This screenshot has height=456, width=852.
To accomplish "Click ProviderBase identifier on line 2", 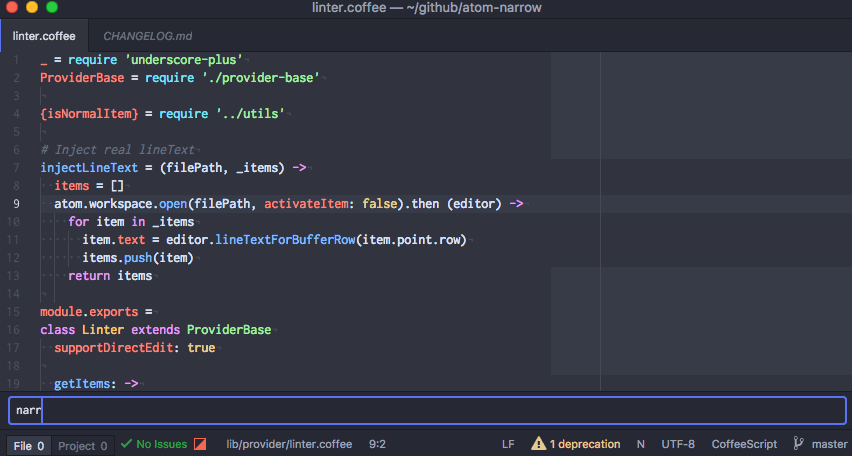I will [x=82, y=78].
